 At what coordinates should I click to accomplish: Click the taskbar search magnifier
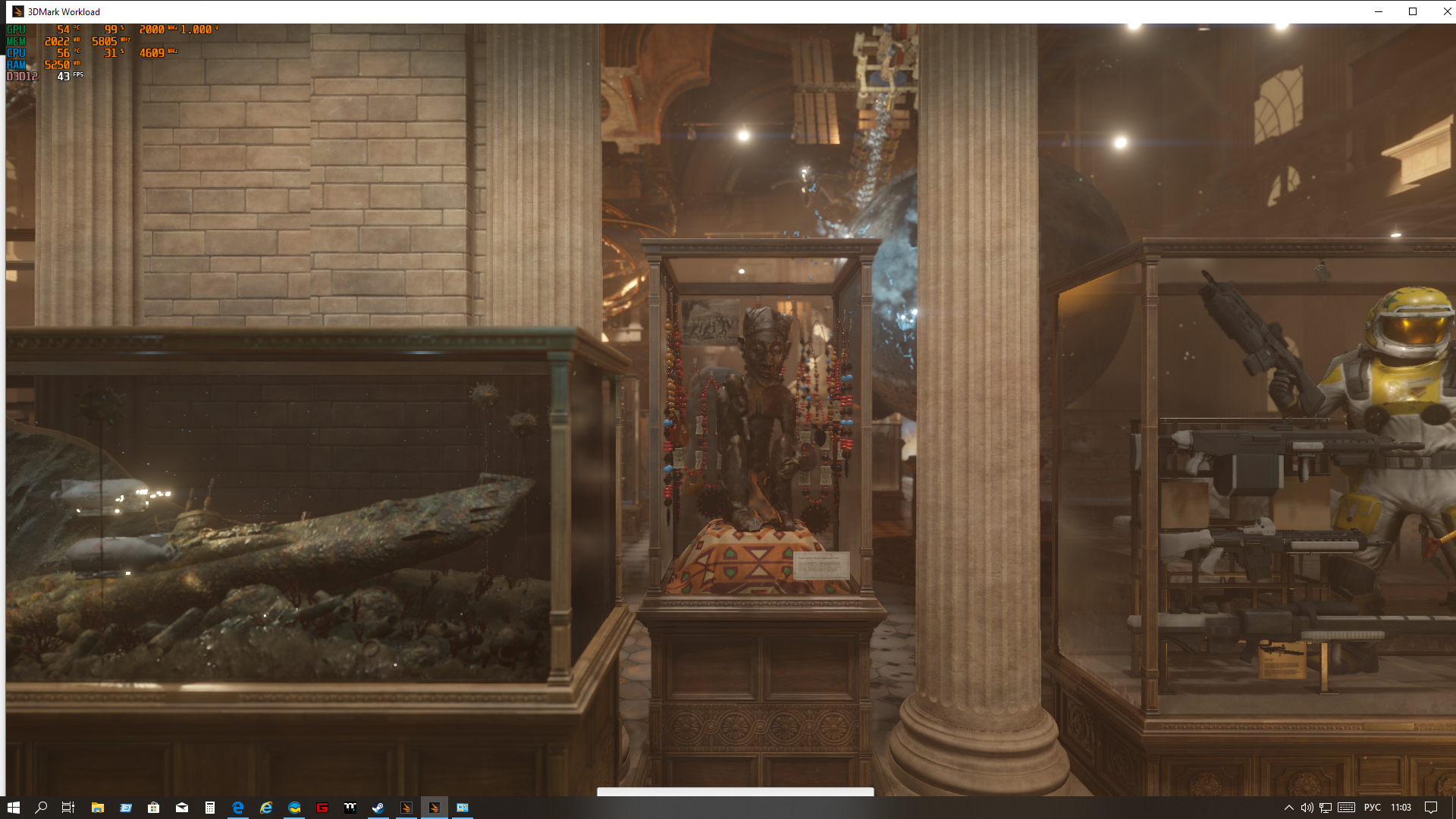point(41,808)
